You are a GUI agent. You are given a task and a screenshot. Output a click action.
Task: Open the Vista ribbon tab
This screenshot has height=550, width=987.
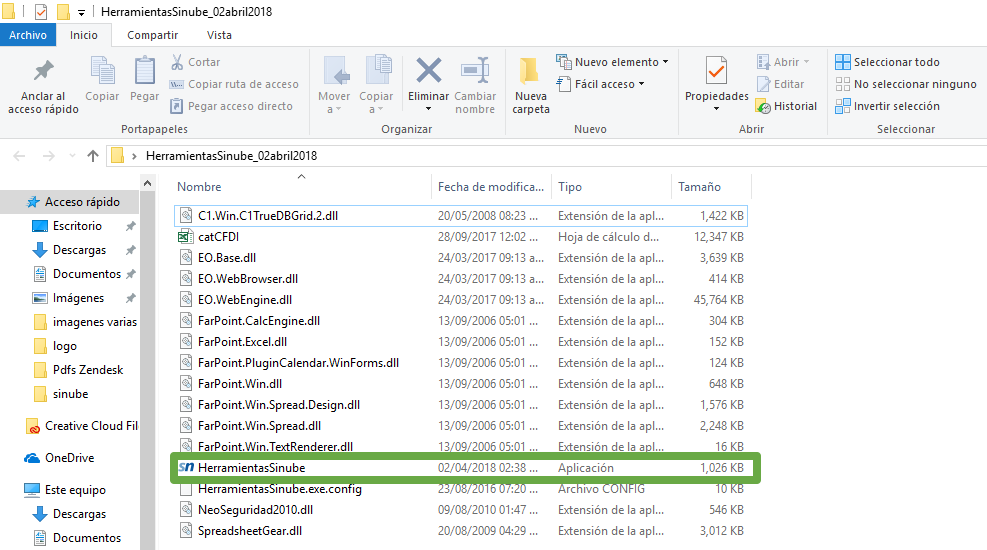[x=219, y=35]
